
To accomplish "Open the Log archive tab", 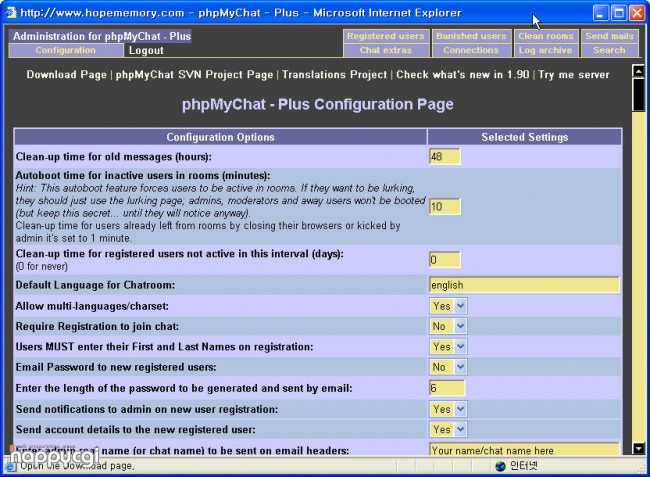I will [546, 50].
